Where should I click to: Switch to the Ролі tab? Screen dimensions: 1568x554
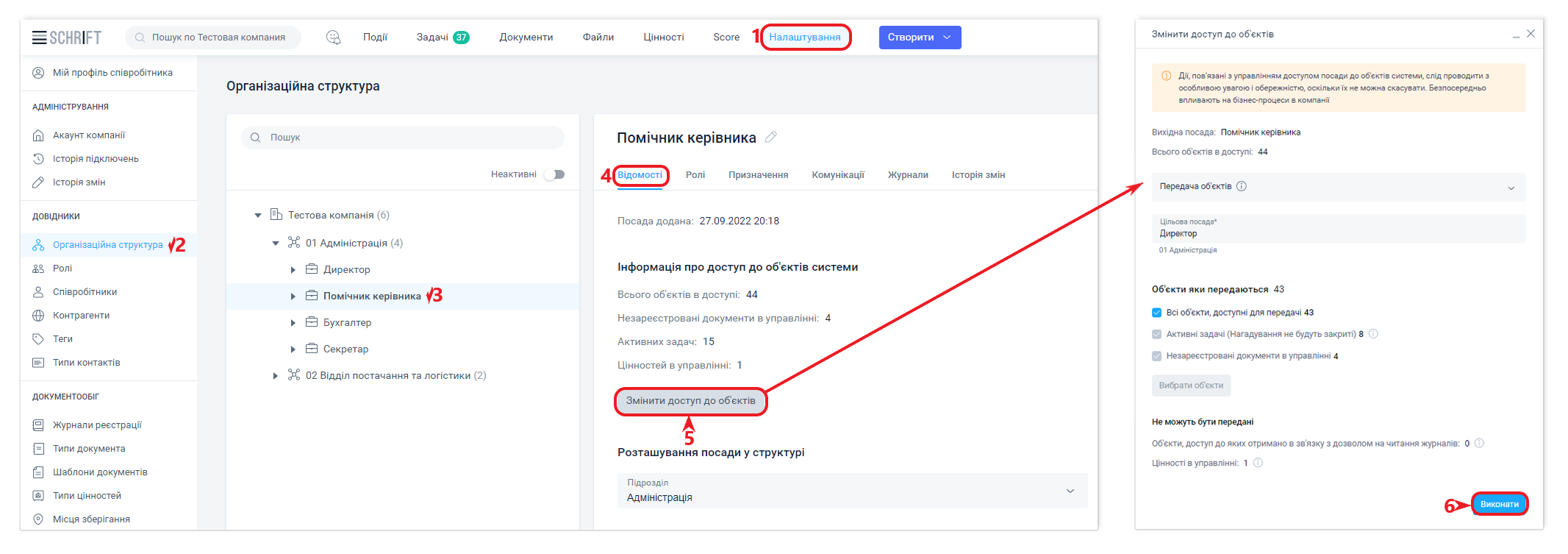click(x=695, y=175)
